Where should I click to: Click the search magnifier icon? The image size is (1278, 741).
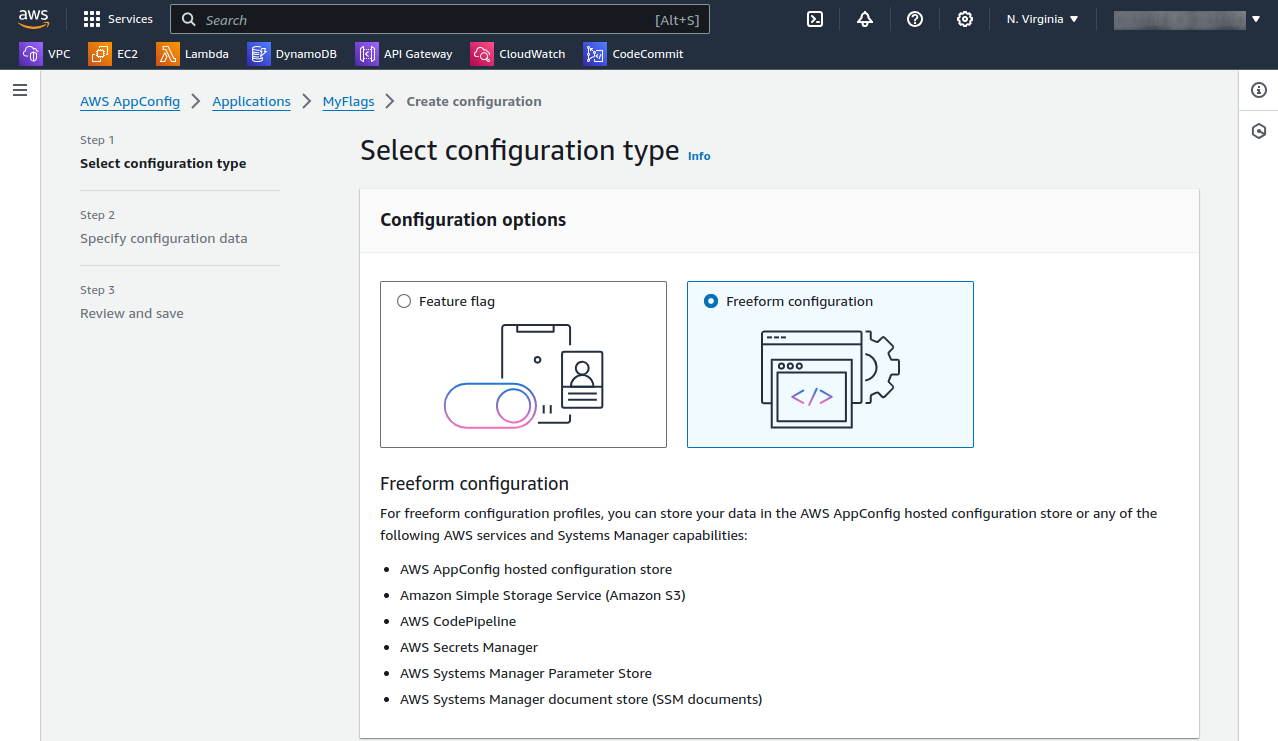(189, 19)
